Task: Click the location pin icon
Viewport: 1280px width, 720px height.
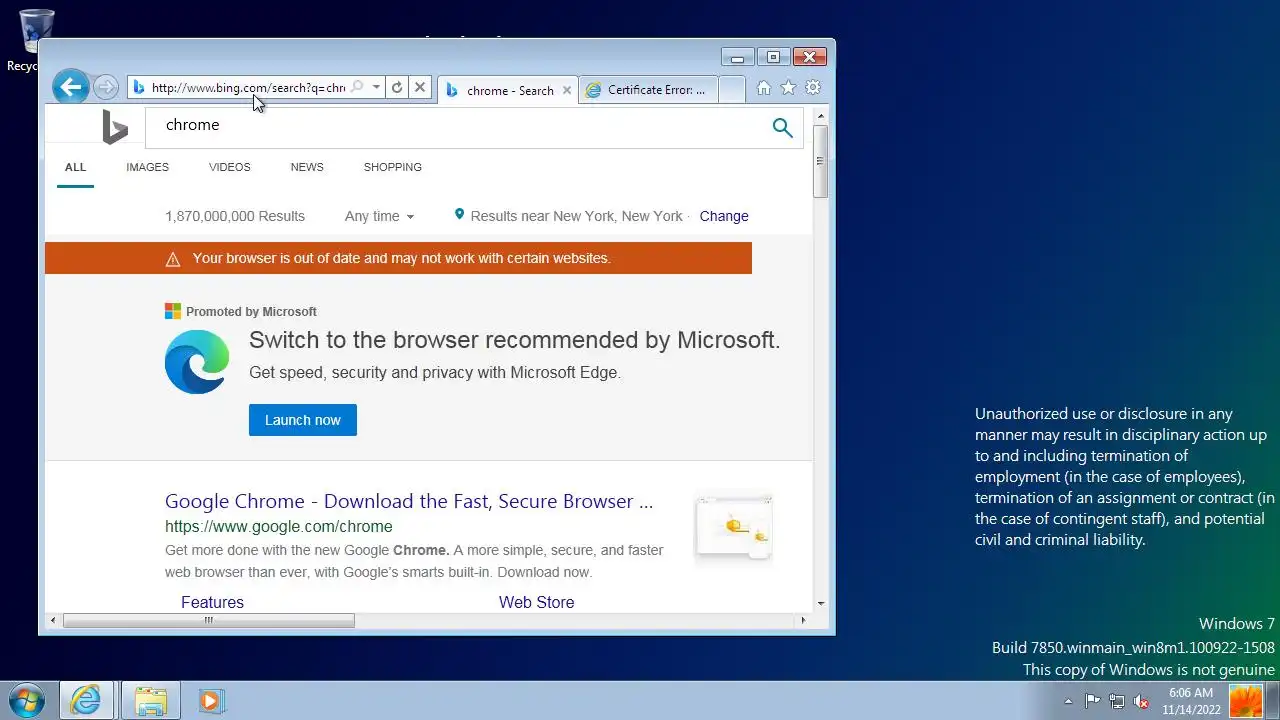Action: [459, 215]
